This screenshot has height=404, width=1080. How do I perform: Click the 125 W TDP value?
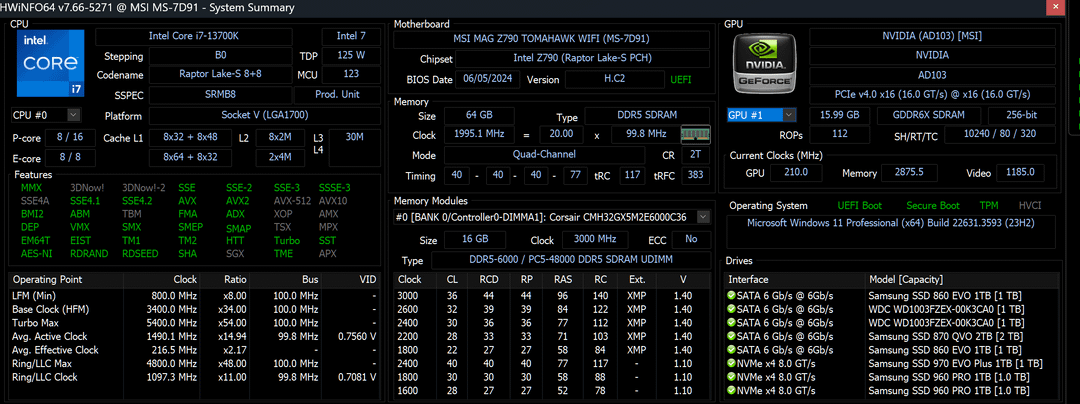[x=351, y=55]
